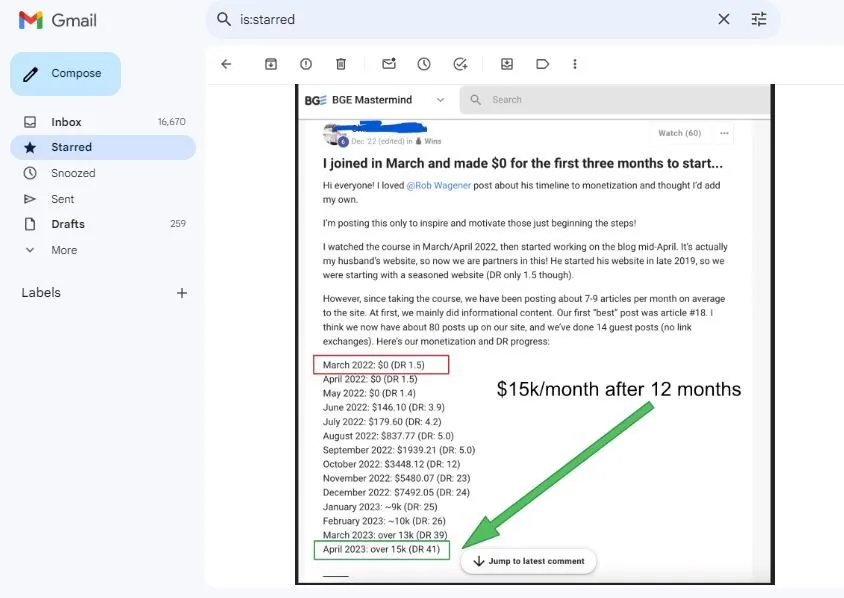The width and height of the screenshot is (844, 598).
Task: Select the Snoozed folder
Action: click(73, 173)
